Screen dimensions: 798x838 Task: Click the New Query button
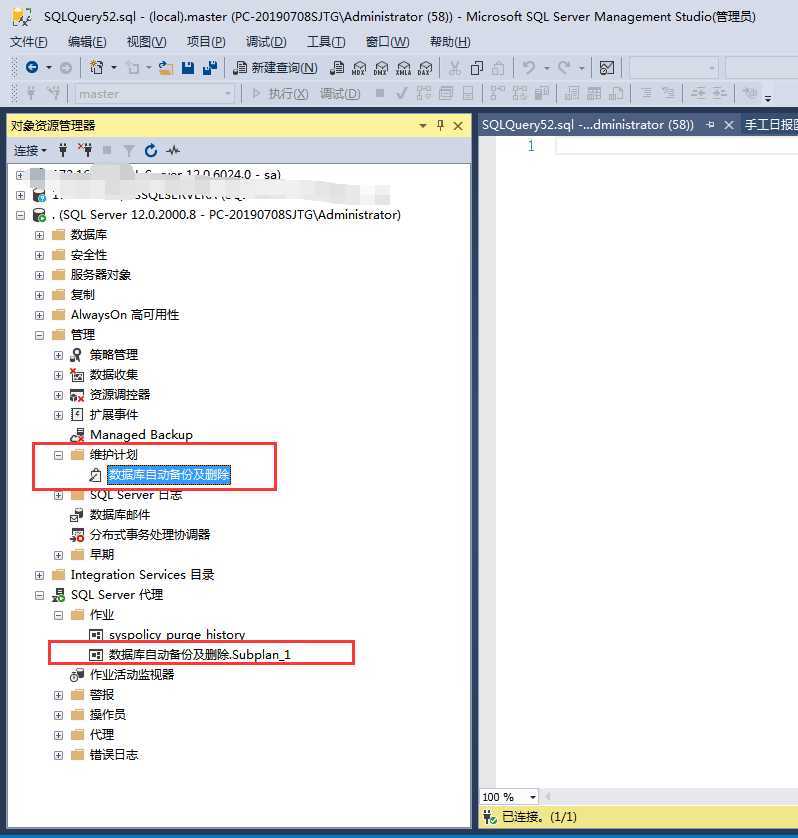pos(276,68)
